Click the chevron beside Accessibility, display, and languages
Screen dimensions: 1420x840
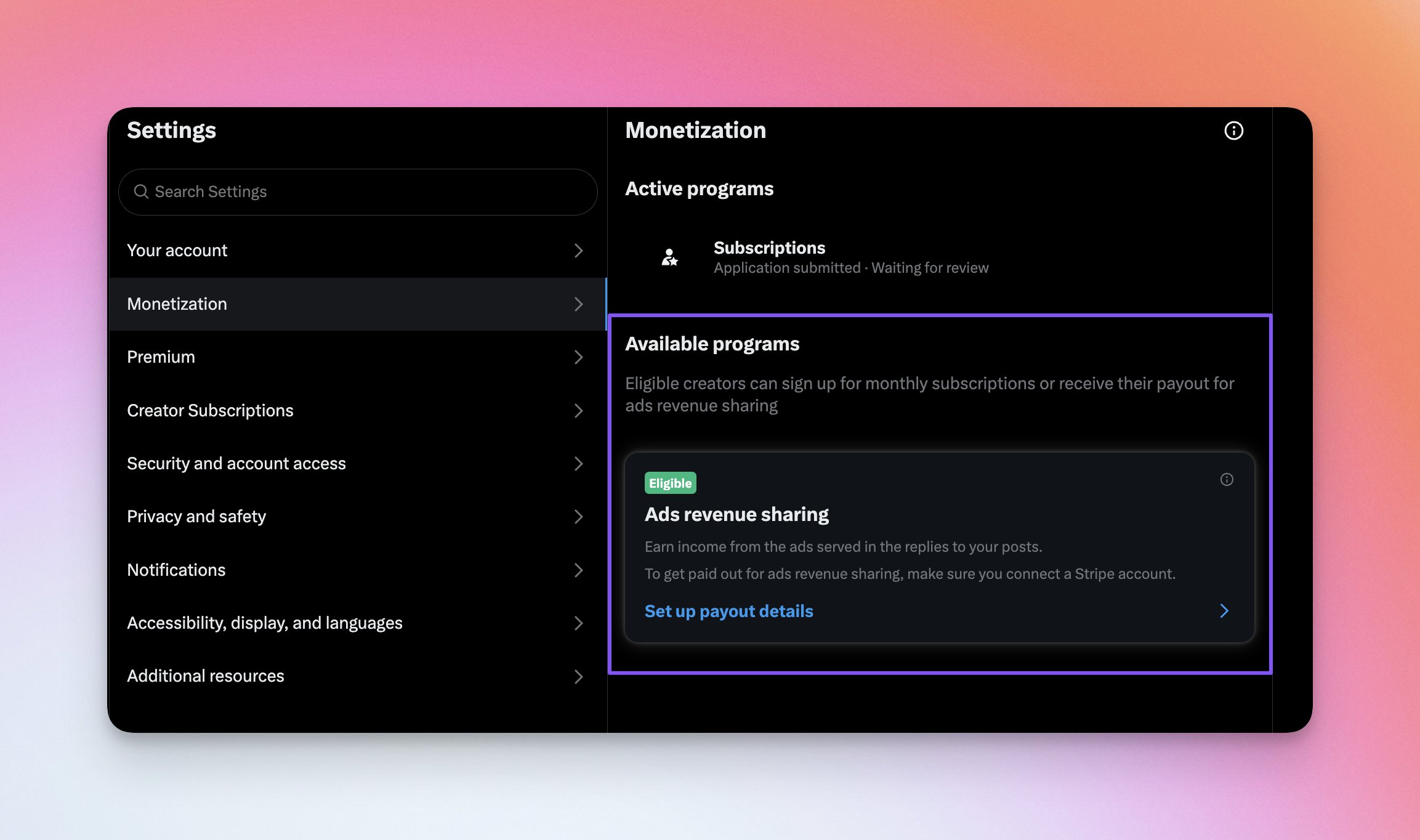coord(578,623)
